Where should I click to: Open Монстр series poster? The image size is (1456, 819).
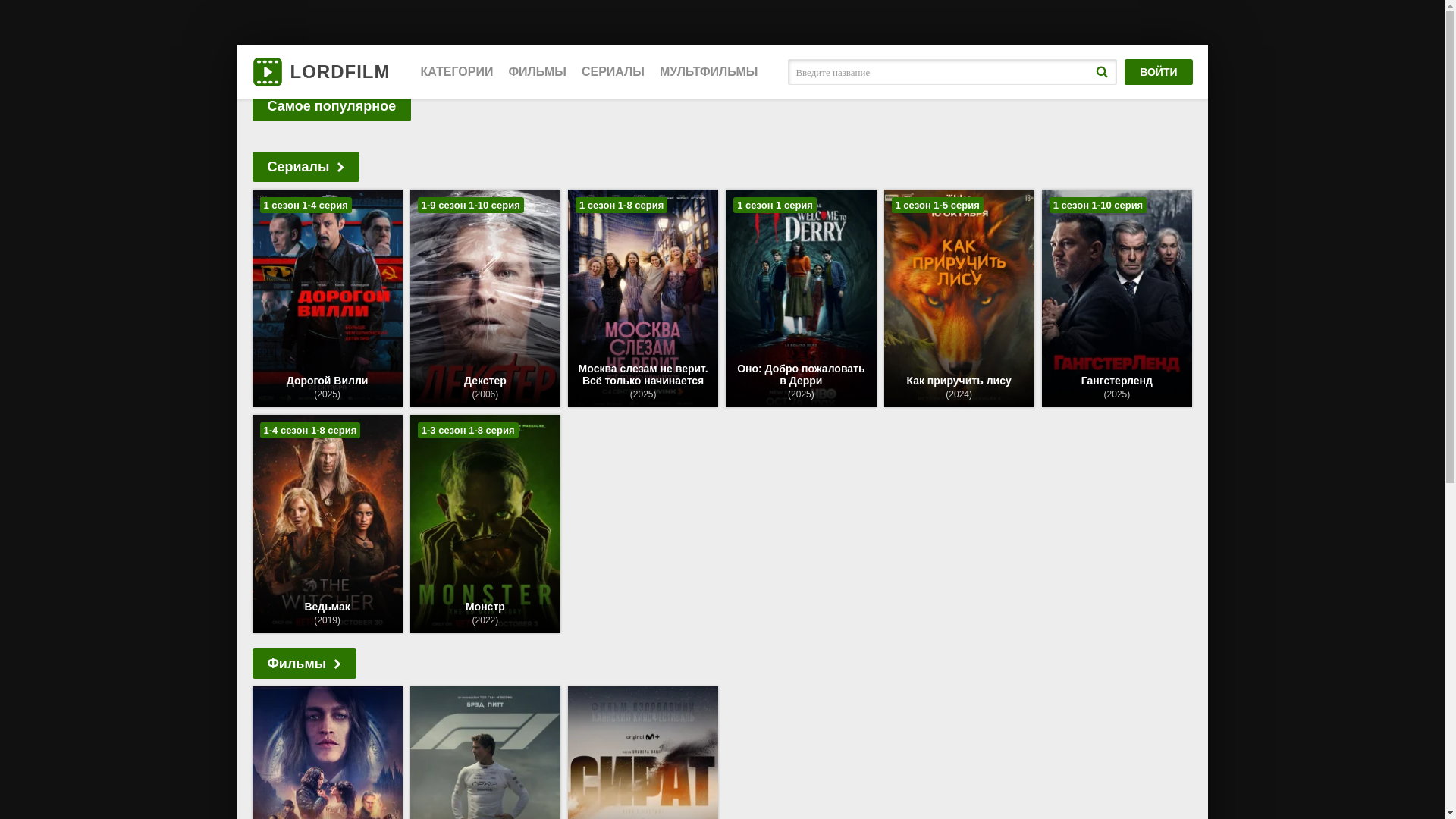(485, 524)
